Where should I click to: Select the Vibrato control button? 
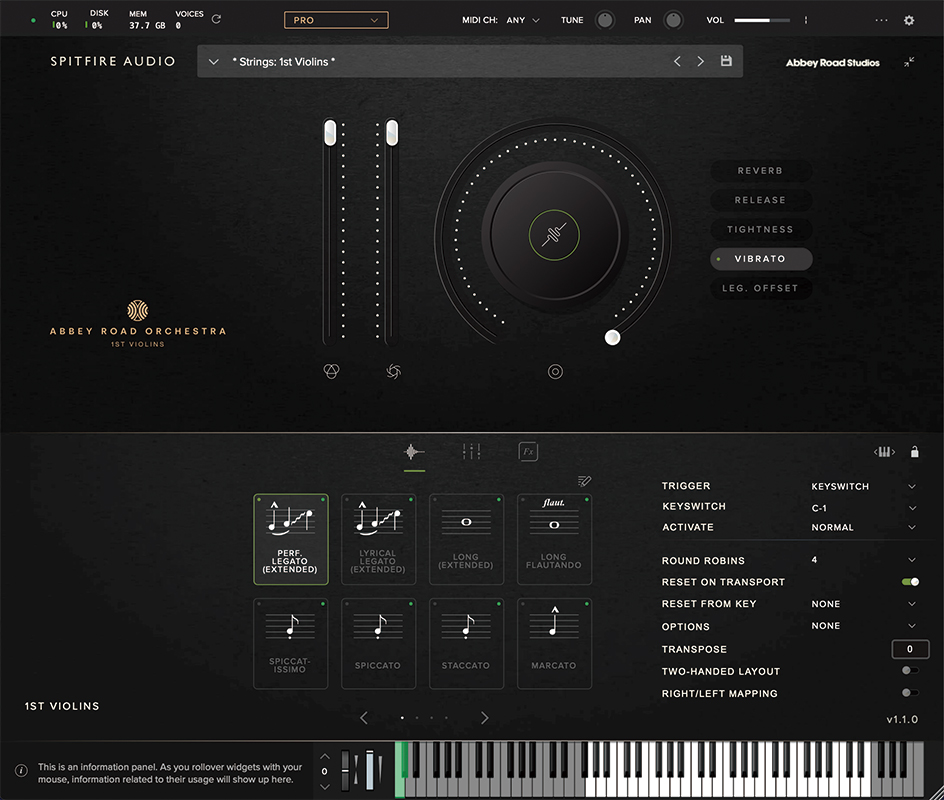(x=761, y=259)
